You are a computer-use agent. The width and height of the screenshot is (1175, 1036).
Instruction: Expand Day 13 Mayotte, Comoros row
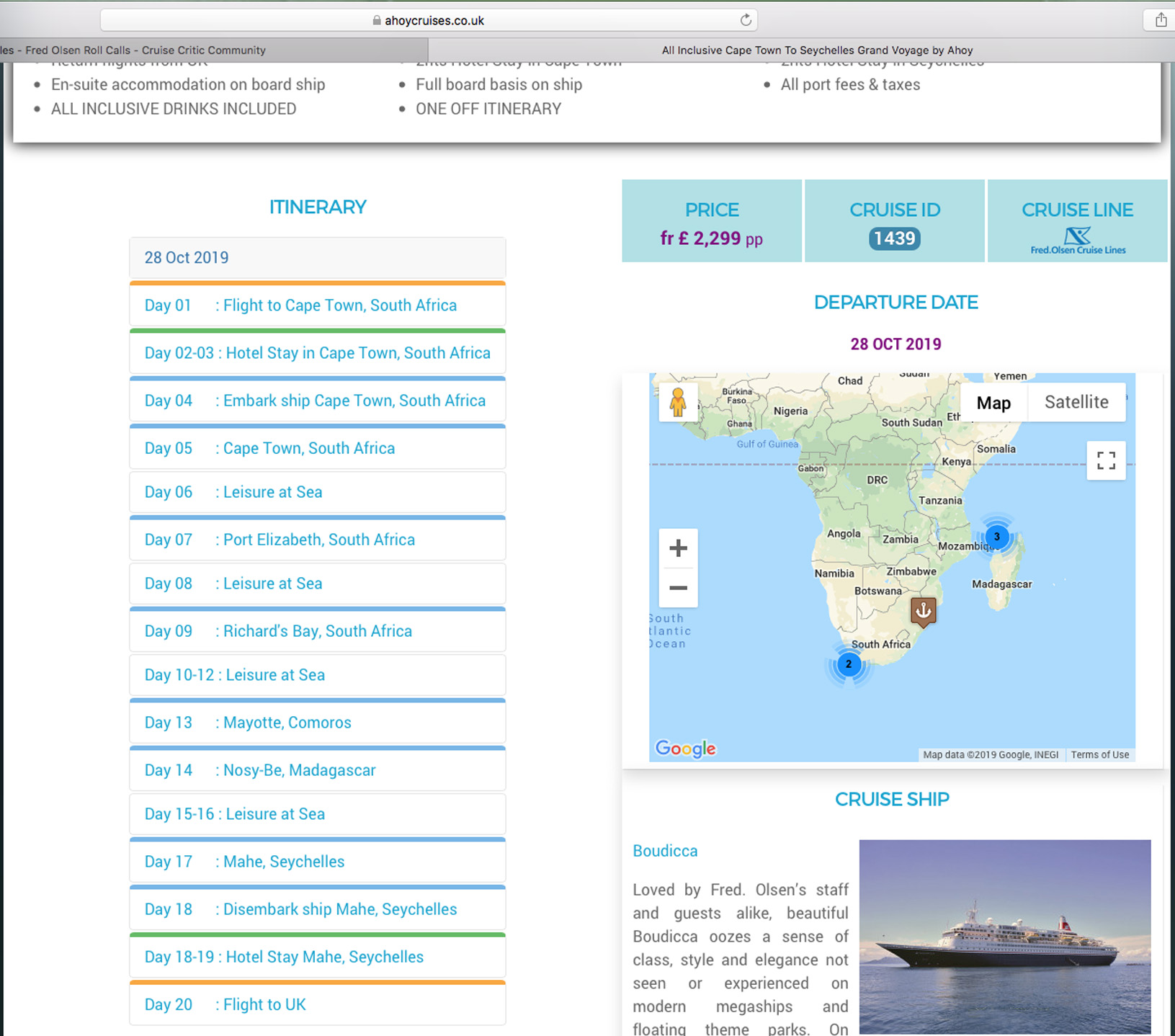317,723
